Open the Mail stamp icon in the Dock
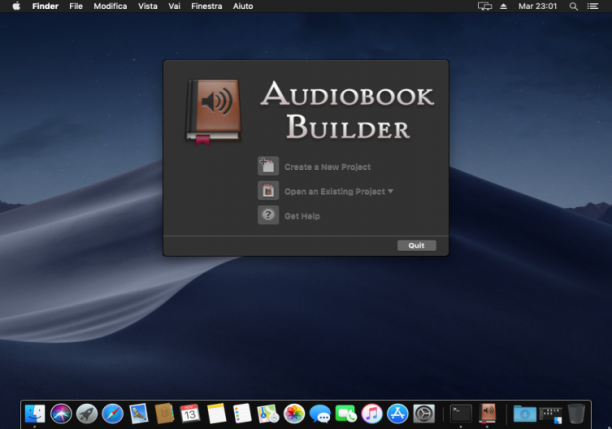The height and width of the screenshot is (429, 612). tap(139, 413)
